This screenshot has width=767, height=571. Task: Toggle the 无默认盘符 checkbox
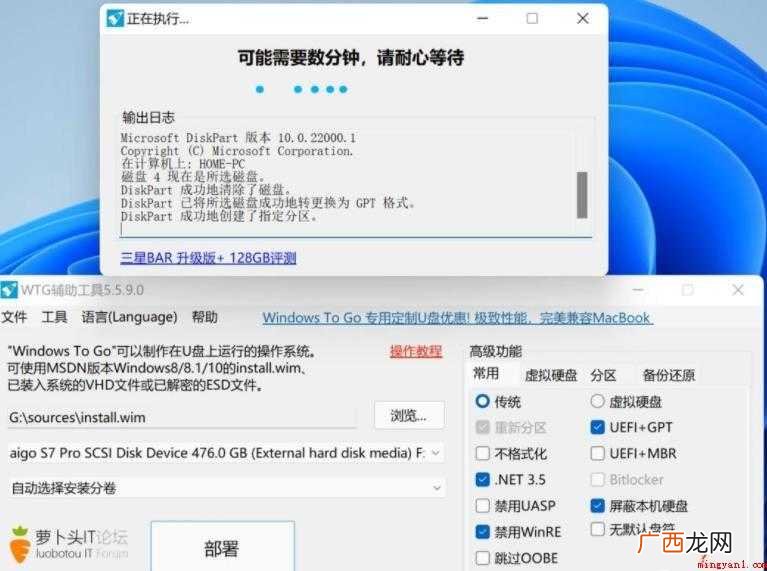point(597,529)
